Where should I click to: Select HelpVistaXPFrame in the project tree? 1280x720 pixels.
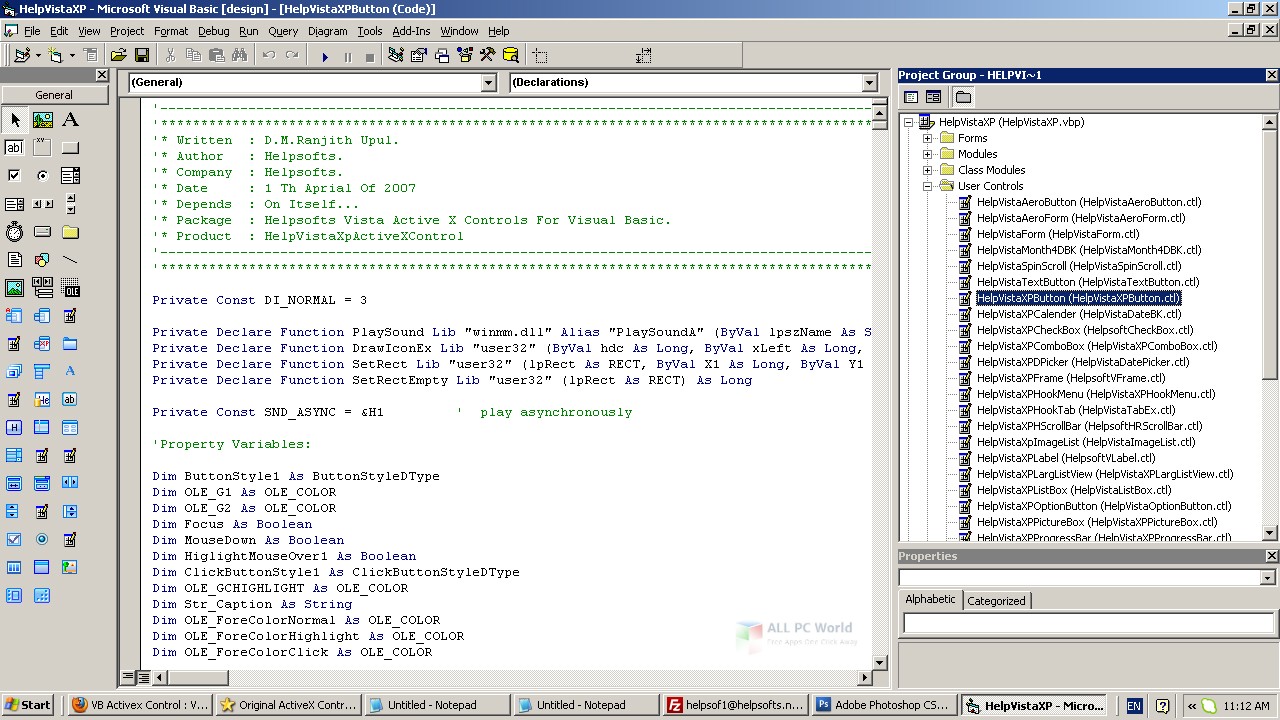coord(1070,378)
